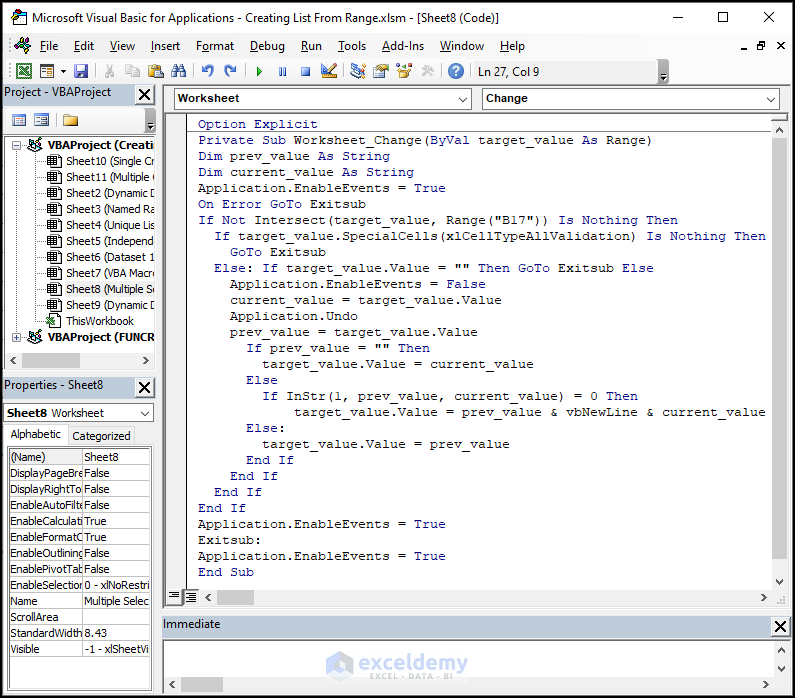Undo the last edit in toolbar
The height and width of the screenshot is (698, 795).
[x=207, y=71]
